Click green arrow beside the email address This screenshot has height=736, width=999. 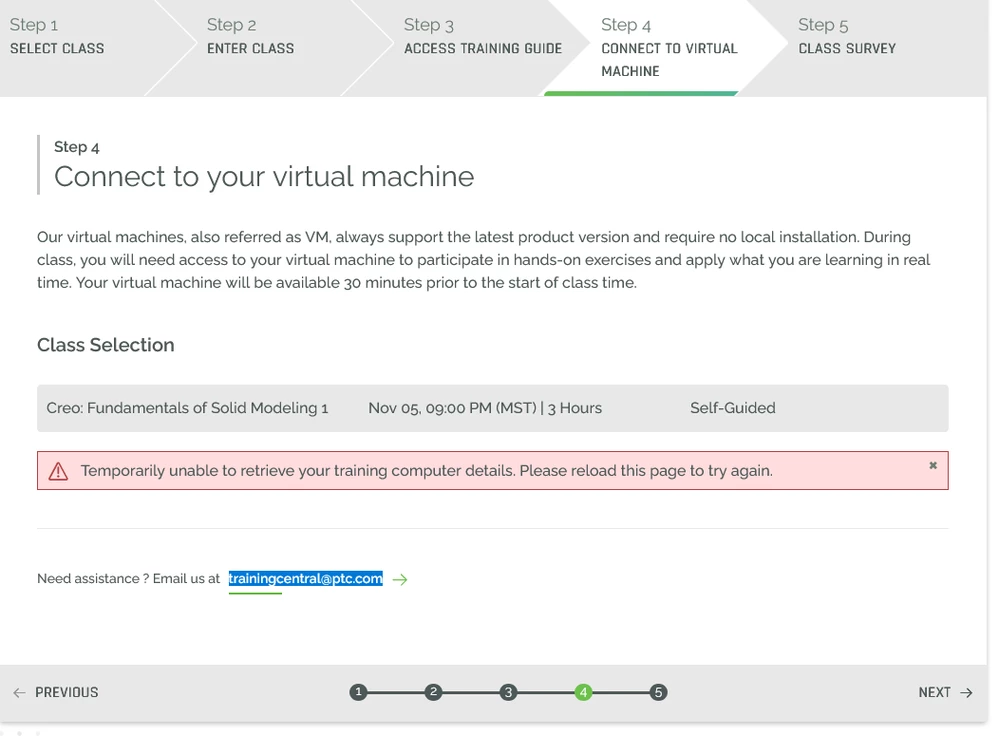coord(400,579)
